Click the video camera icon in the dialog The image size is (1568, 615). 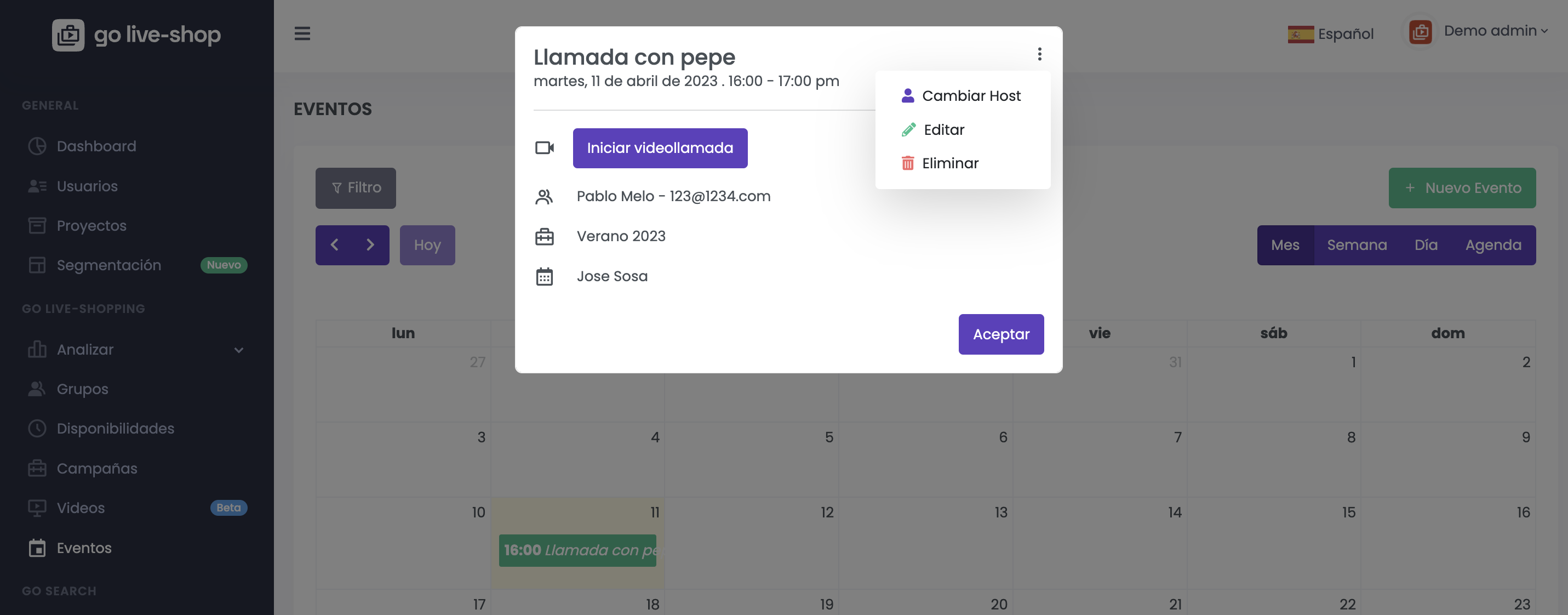[x=544, y=148]
